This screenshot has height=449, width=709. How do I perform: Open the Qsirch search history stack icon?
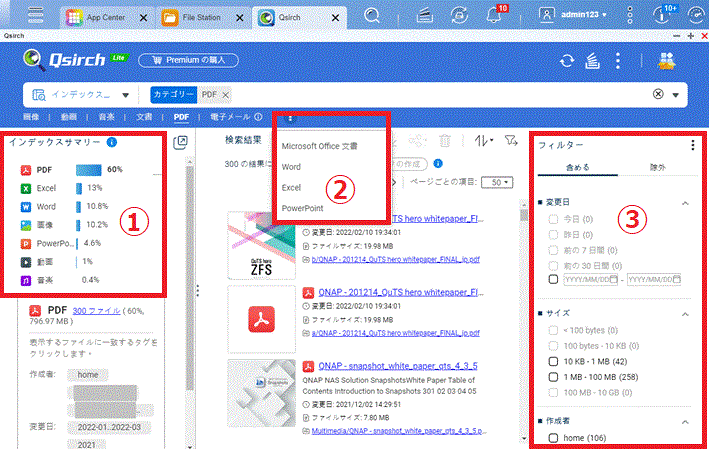pos(592,61)
